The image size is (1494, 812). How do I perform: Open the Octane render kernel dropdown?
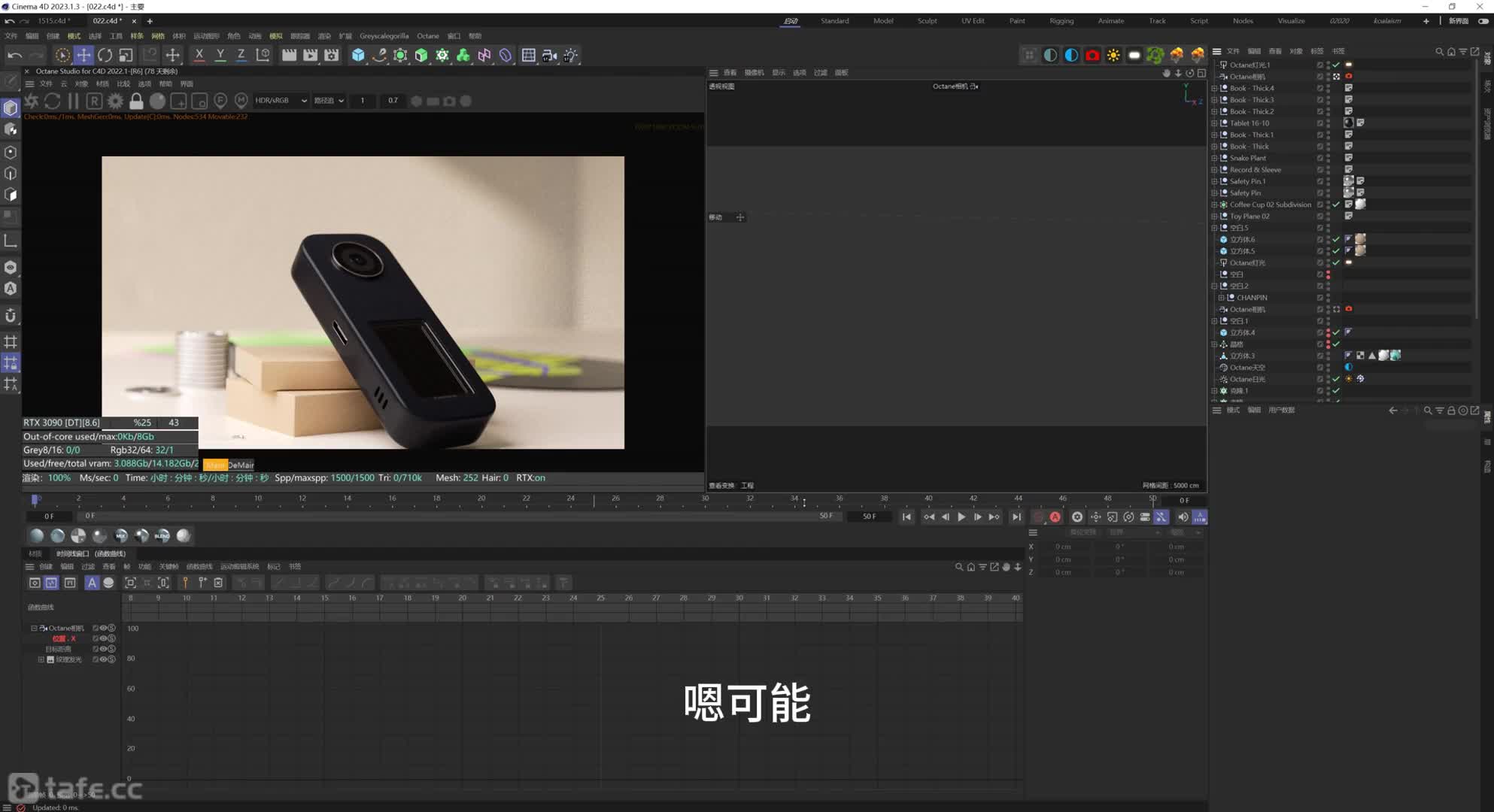pos(329,101)
